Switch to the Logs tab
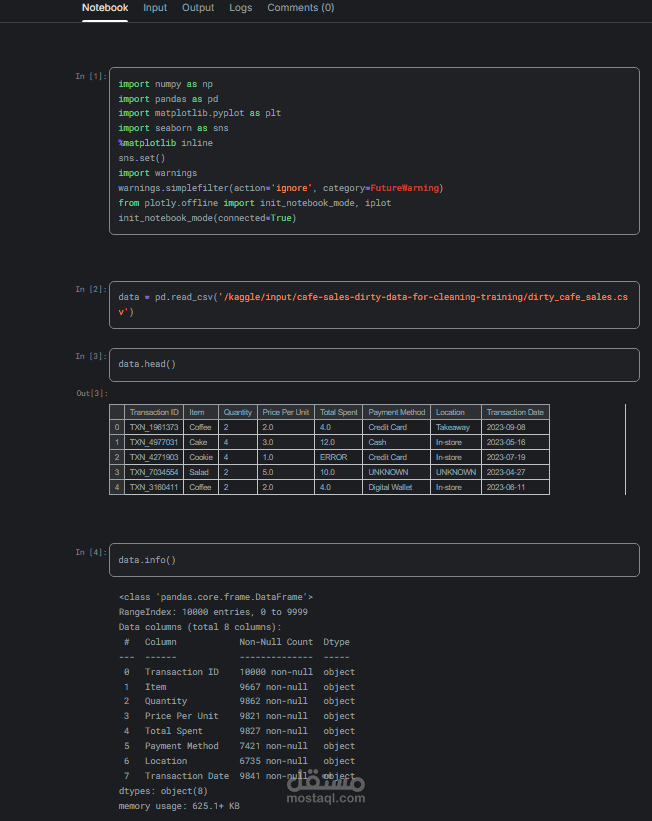The height and width of the screenshot is (821, 652). [240, 8]
